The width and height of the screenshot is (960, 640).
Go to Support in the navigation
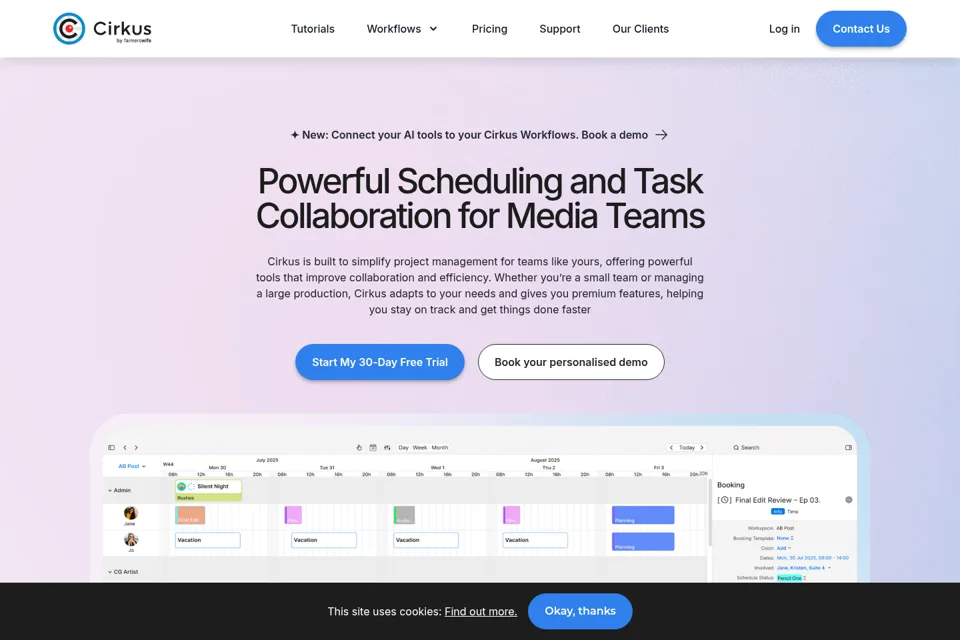(x=560, y=29)
